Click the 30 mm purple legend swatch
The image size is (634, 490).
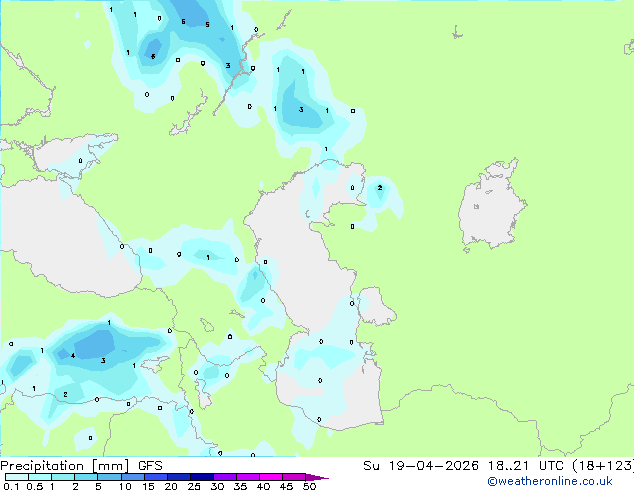tap(225, 477)
